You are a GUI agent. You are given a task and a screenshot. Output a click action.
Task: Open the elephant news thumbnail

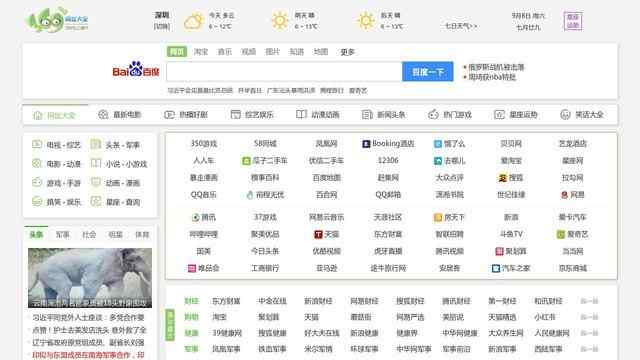[90, 278]
